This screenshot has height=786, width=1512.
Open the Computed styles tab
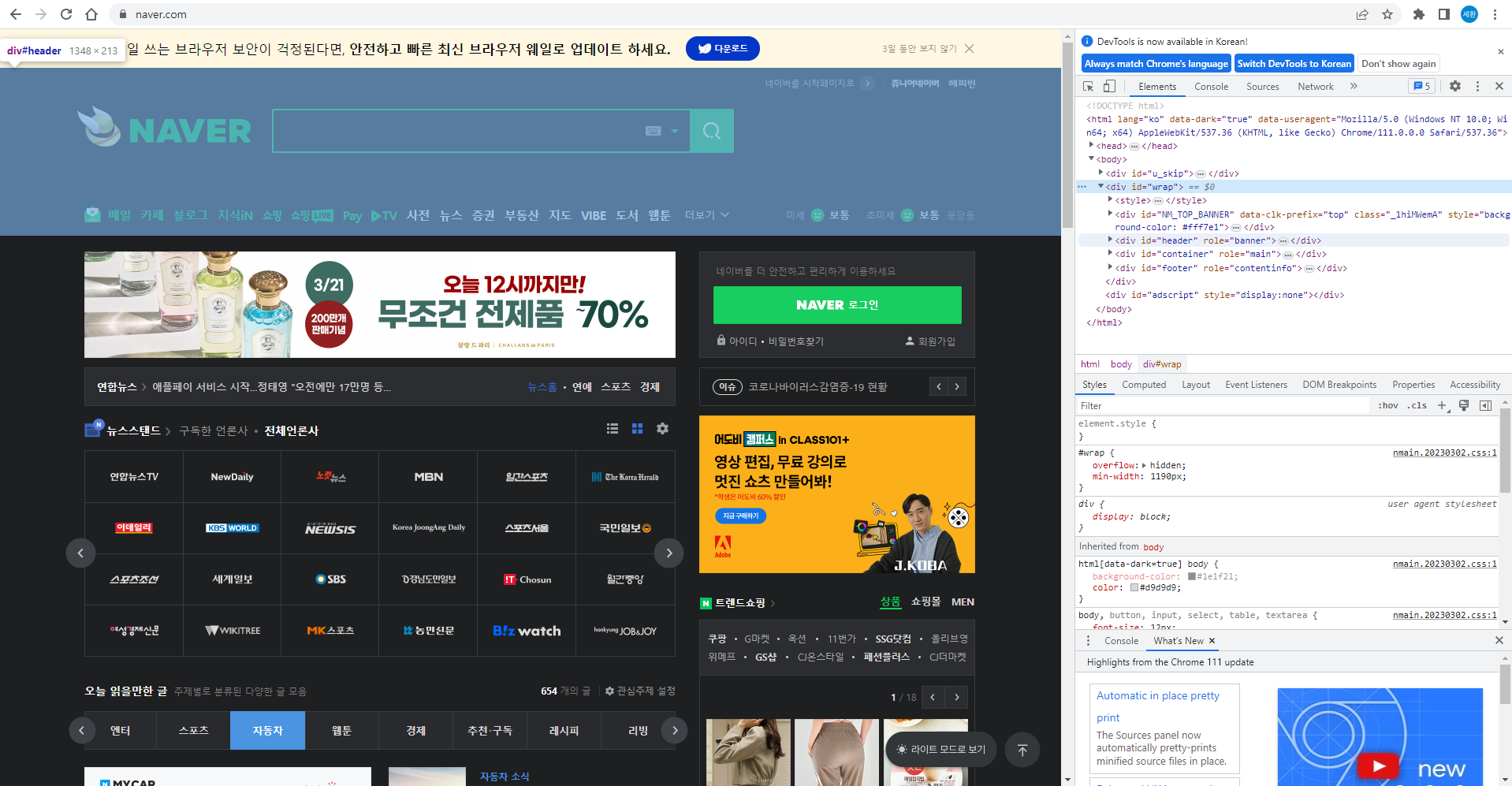coord(1144,385)
